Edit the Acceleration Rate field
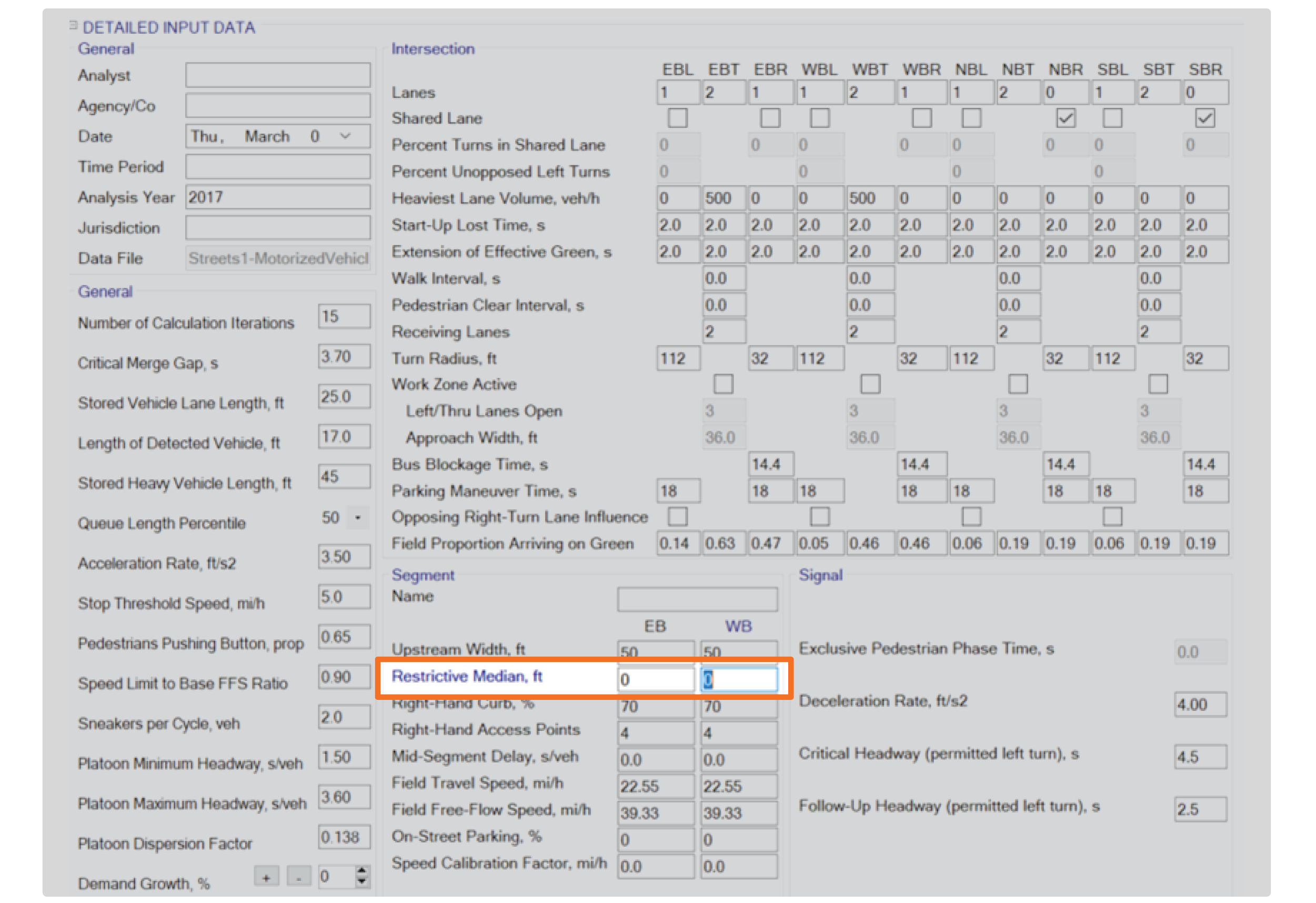Viewport: 1316px width, 903px height. [x=344, y=557]
